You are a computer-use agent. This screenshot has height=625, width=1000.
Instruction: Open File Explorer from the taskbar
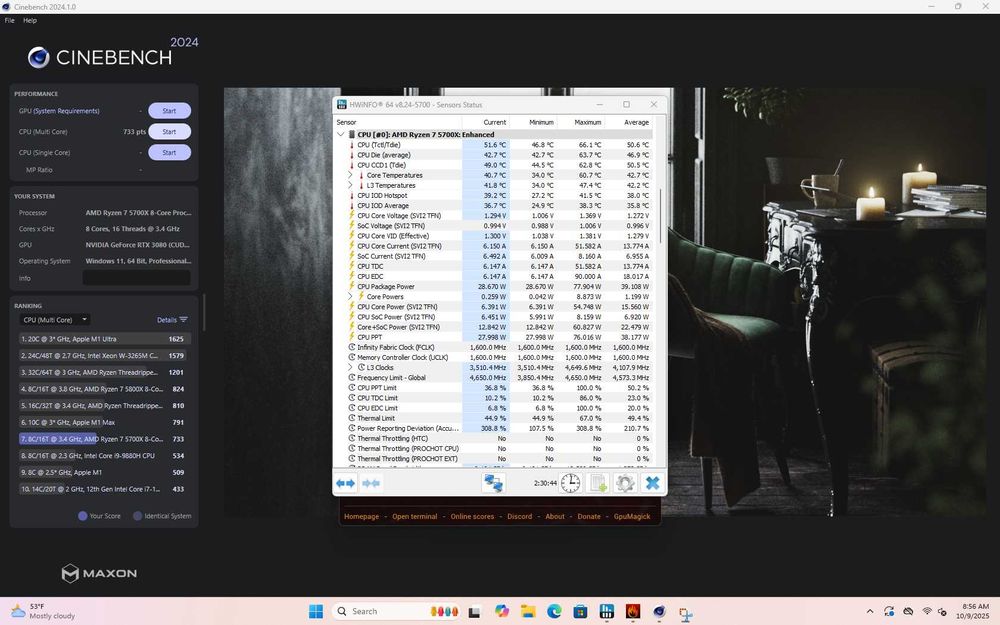[x=528, y=612]
